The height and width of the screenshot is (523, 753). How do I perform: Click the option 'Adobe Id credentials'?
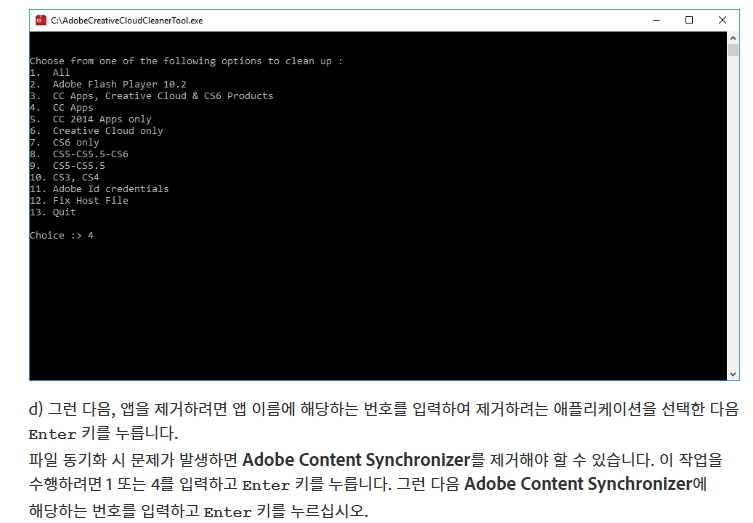pyautogui.click(x=111, y=189)
